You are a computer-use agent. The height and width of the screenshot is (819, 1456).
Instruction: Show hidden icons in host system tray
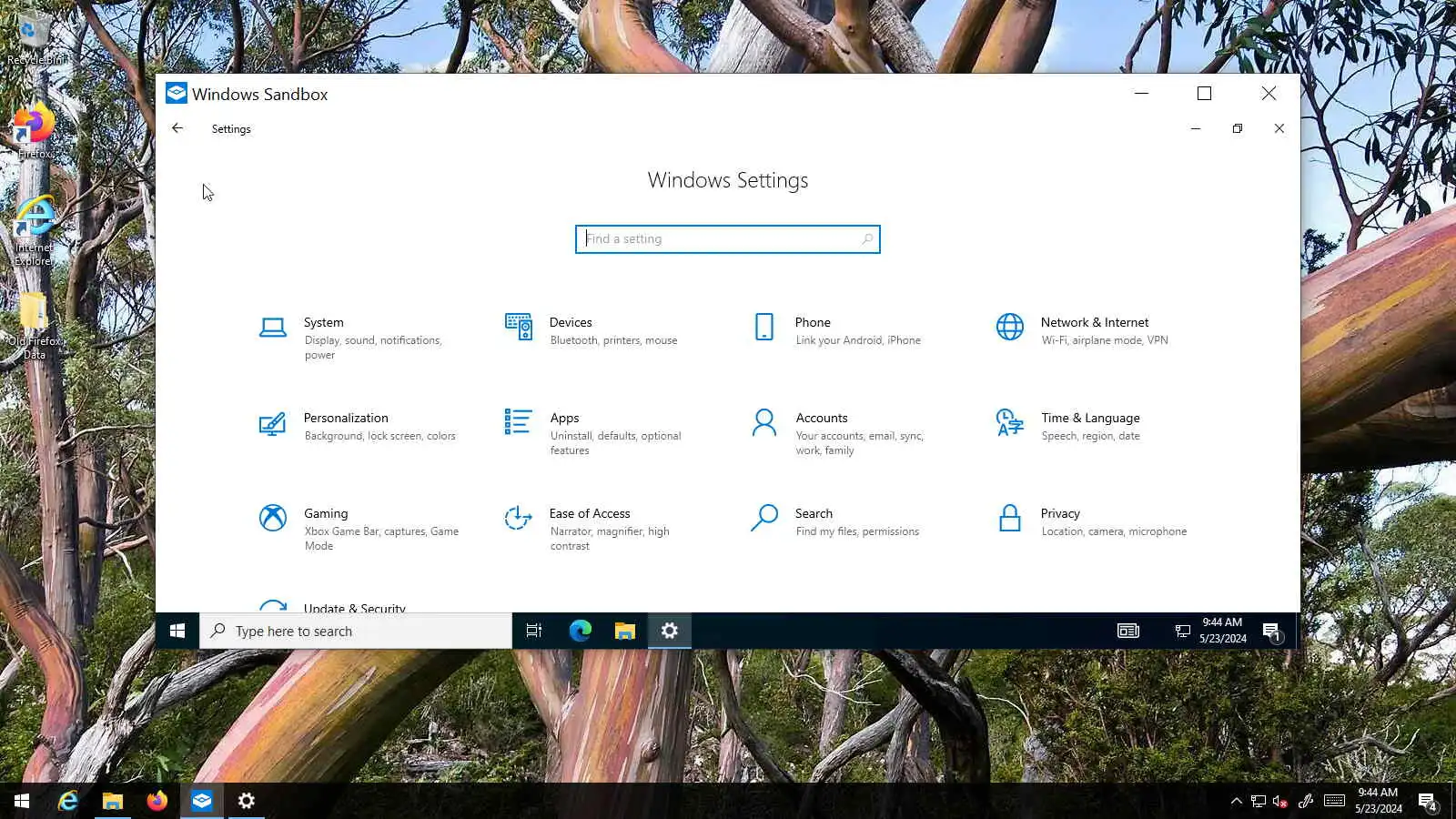[x=1236, y=802]
